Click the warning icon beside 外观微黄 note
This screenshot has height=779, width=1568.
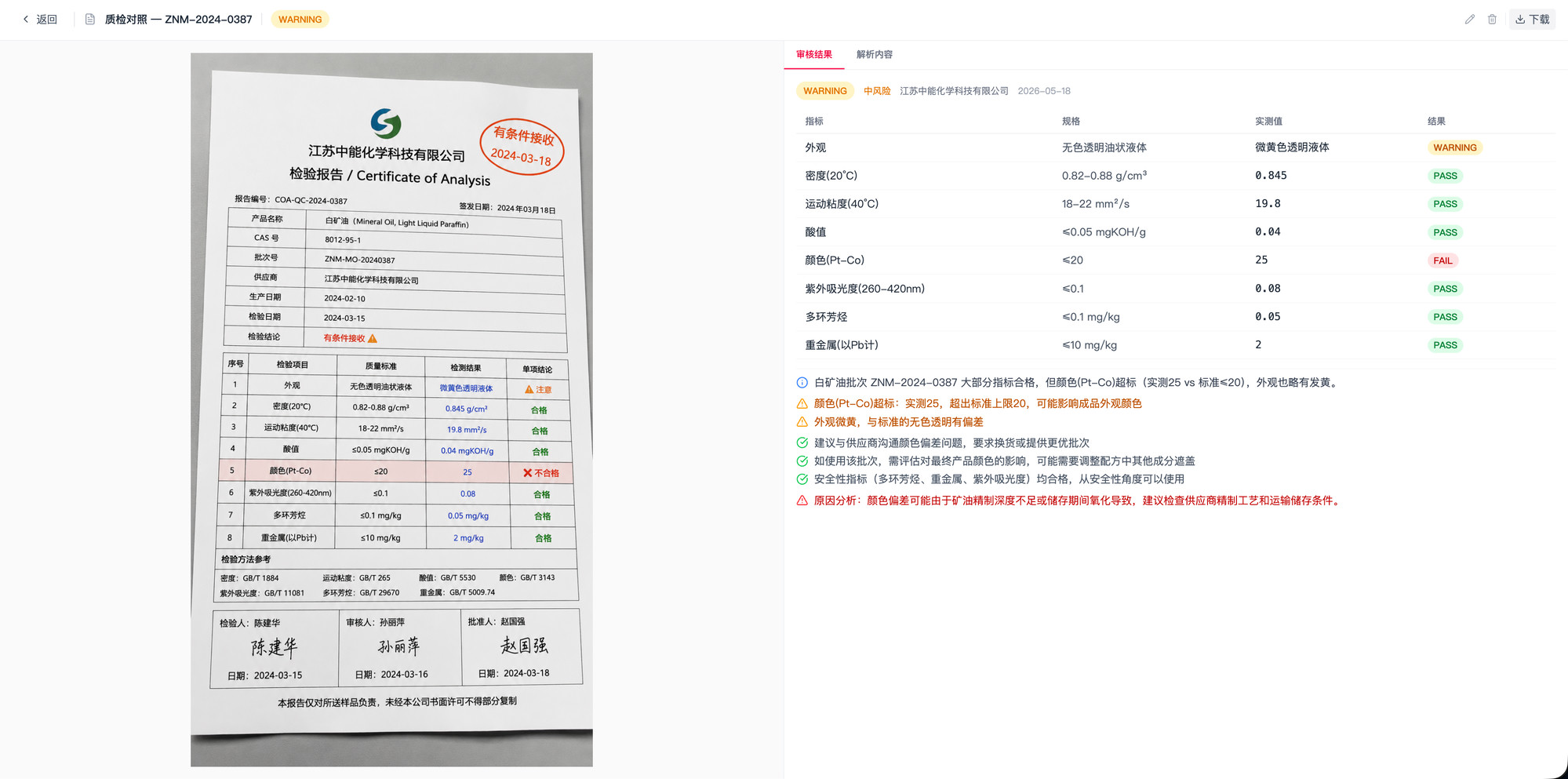click(x=802, y=422)
